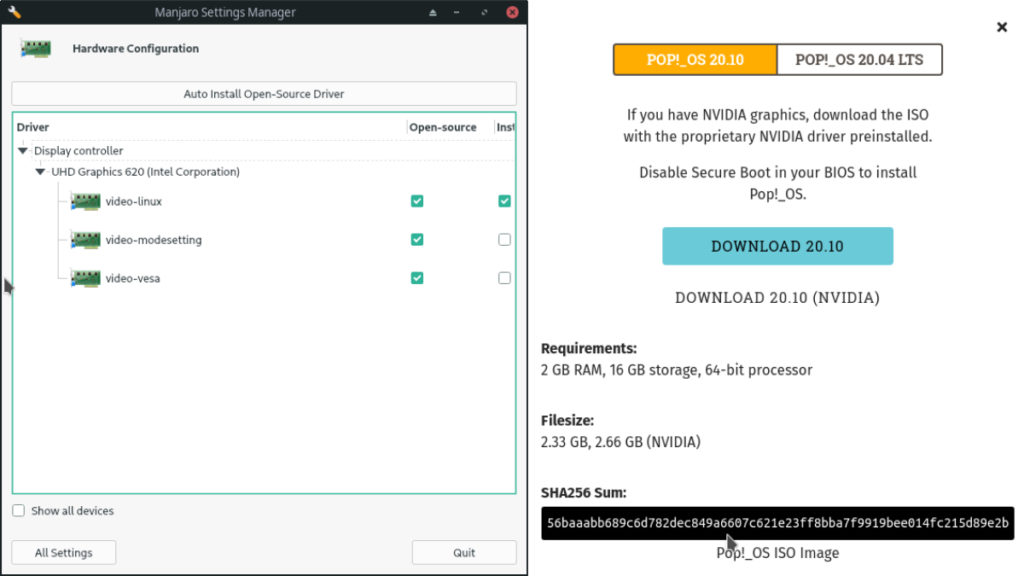Screen dimensions: 1024x576
Task: Collapse the UHD Graphics 620 branch
Action: (41, 171)
